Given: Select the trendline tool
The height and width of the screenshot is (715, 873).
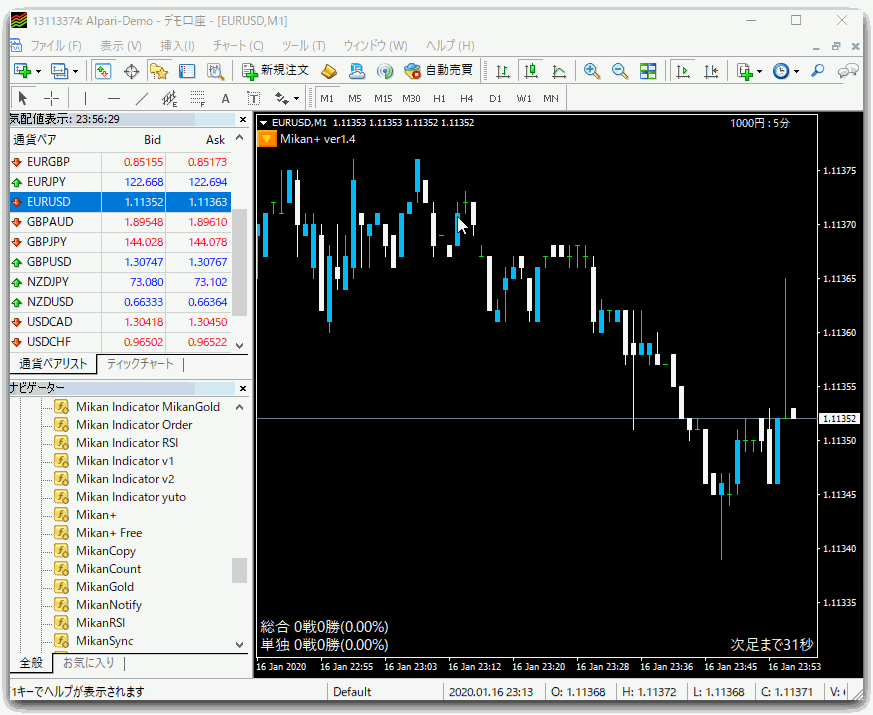Looking at the screenshot, I should 142,99.
